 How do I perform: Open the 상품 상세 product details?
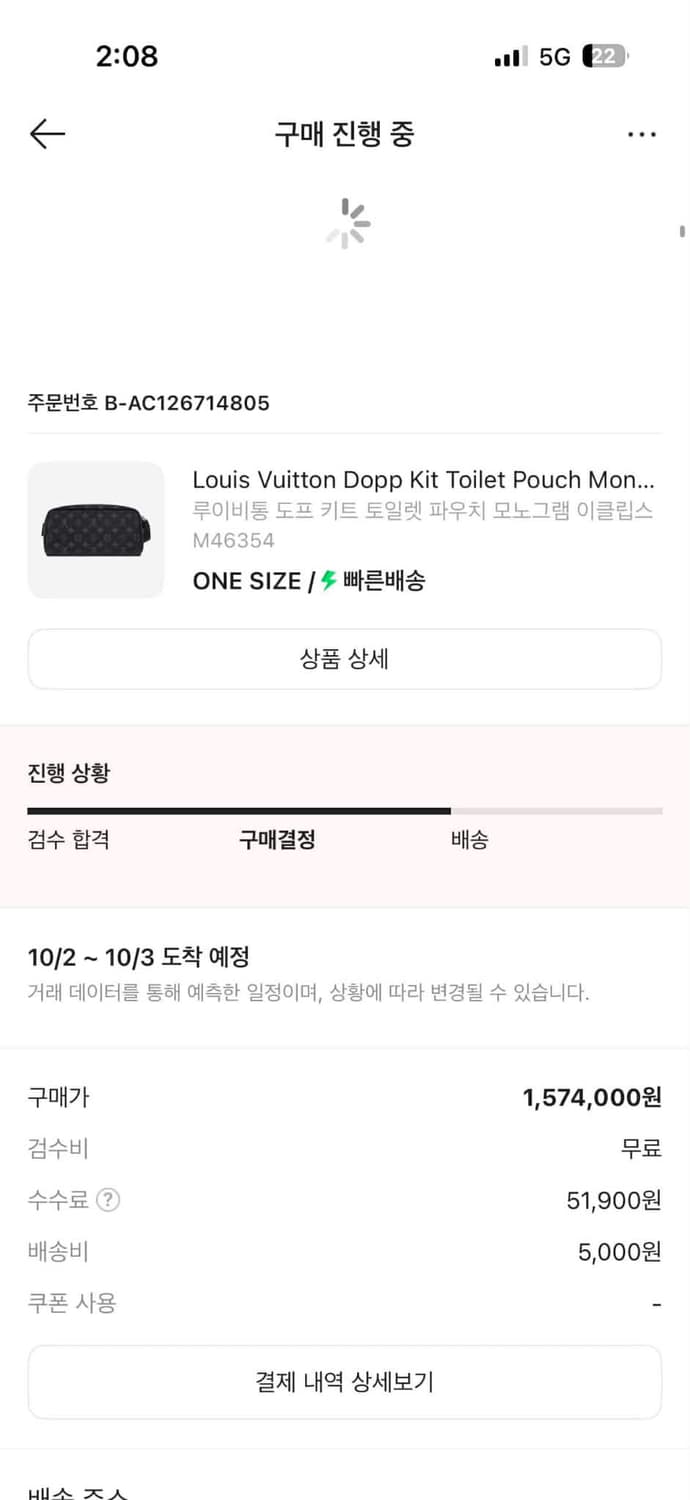[345, 659]
